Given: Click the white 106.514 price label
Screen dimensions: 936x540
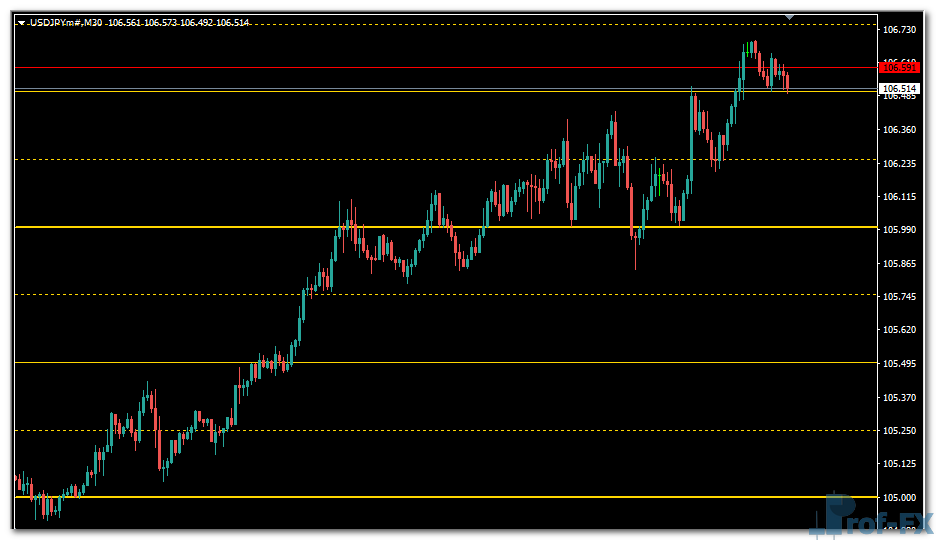Looking at the screenshot, I should click(898, 89).
